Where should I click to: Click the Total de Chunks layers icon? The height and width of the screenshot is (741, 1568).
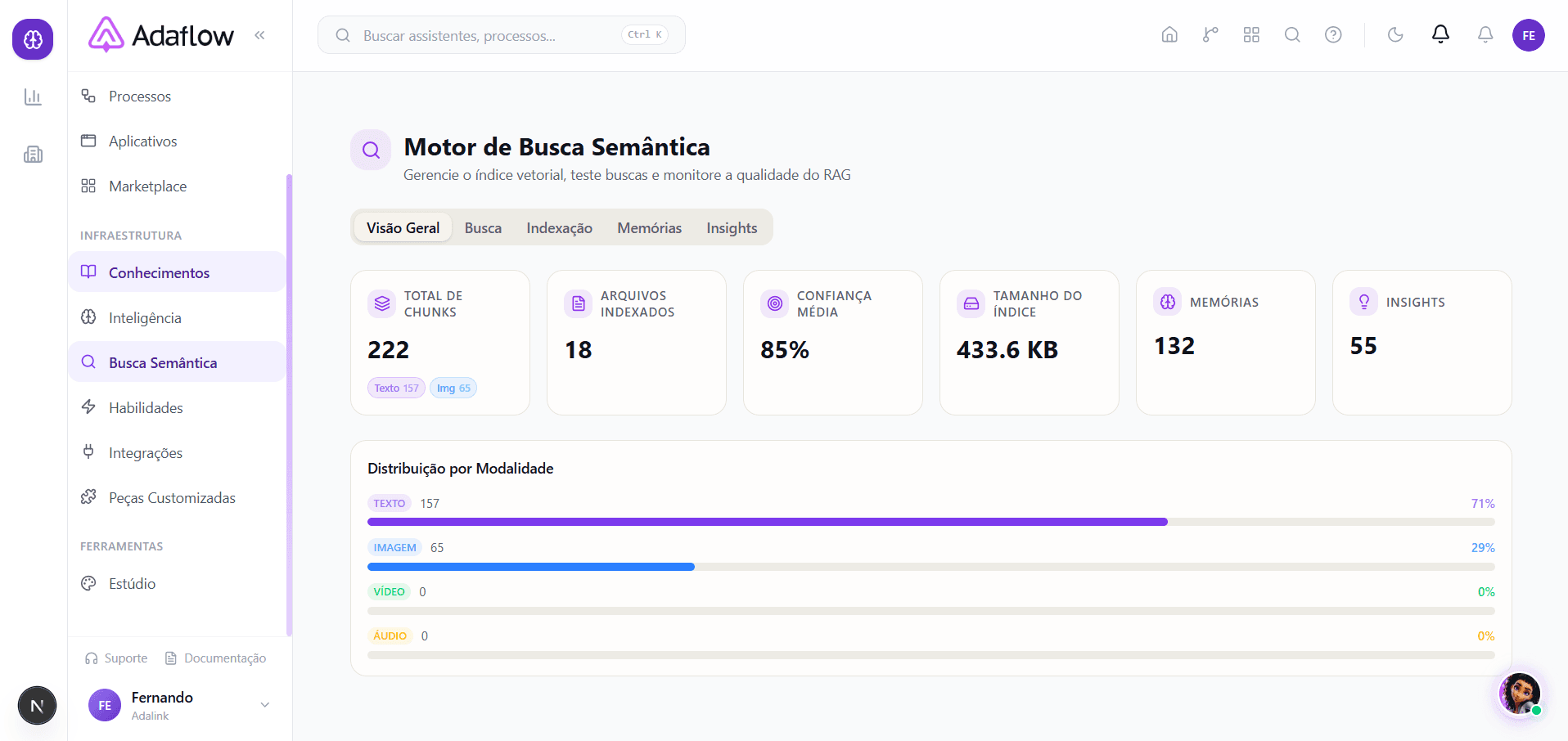[x=382, y=303]
